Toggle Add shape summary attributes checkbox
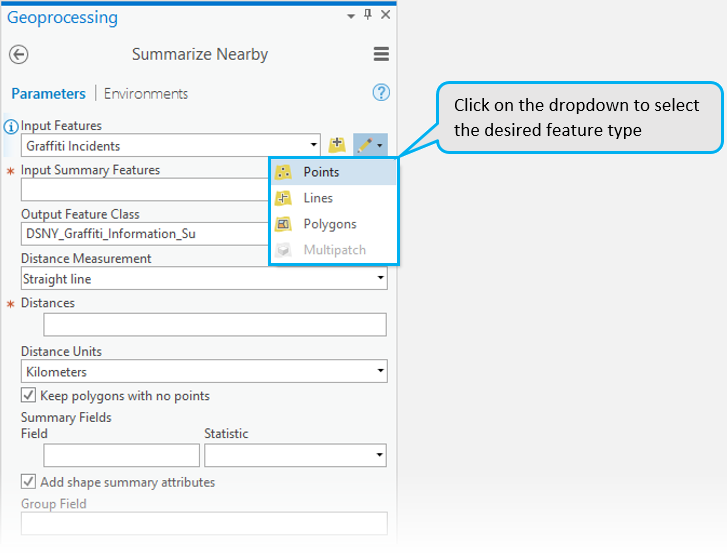This screenshot has height=554, width=727. 28,482
